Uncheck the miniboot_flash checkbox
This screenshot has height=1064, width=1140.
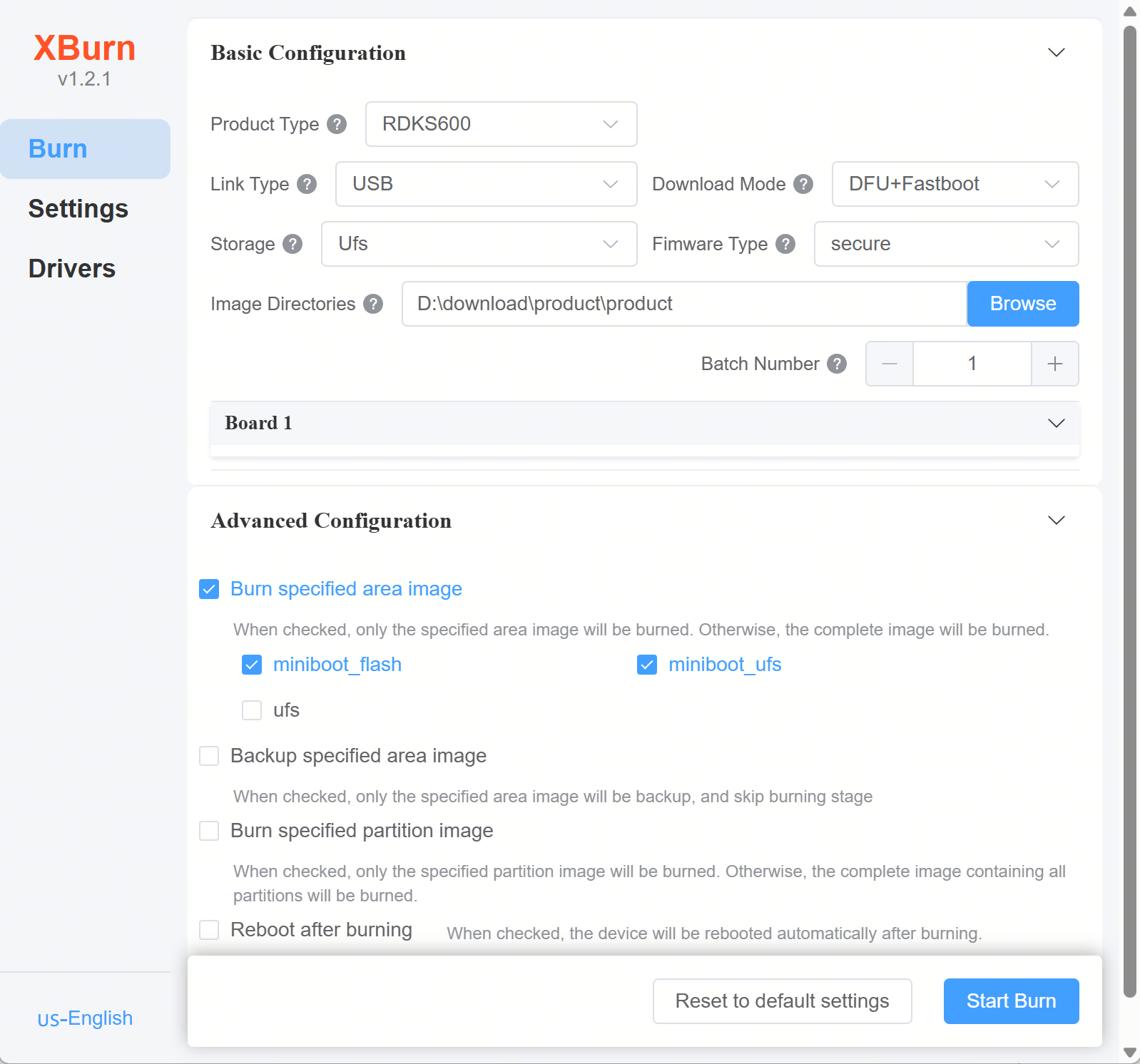[252, 665]
